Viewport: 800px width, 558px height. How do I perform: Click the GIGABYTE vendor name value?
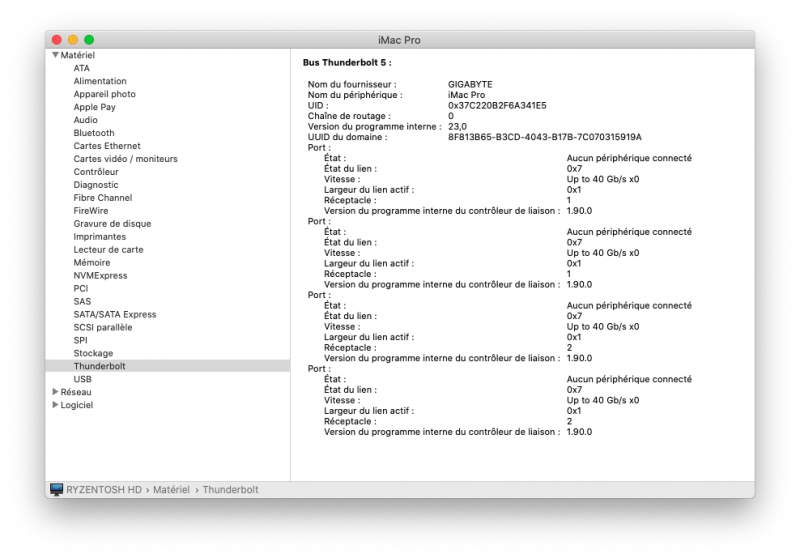(470, 84)
